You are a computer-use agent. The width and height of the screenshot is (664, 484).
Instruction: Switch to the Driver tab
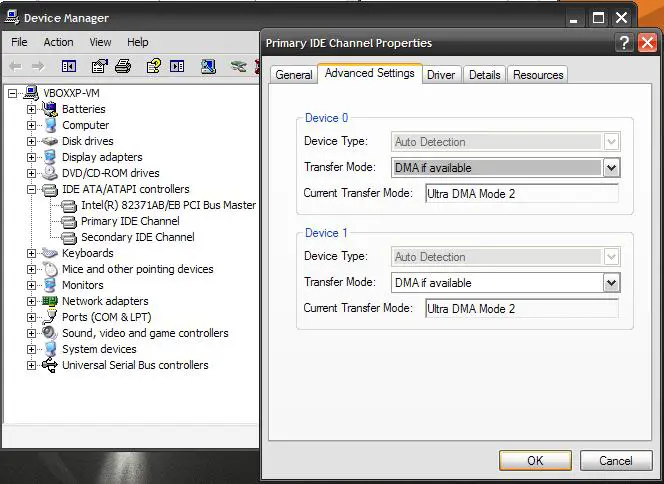click(x=441, y=75)
